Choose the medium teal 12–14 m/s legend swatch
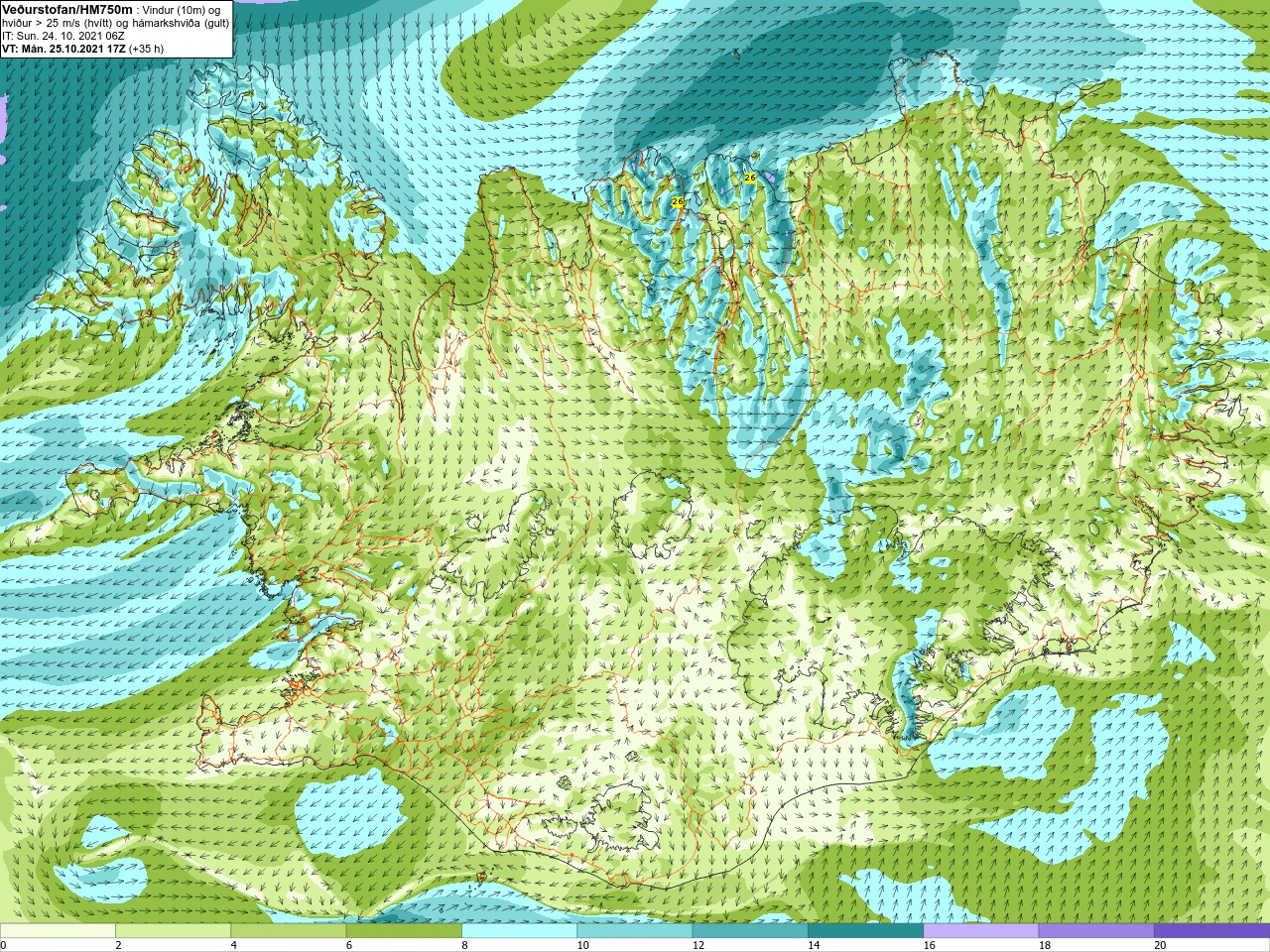The width and height of the screenshot is (1270, 952). [750, 931]
